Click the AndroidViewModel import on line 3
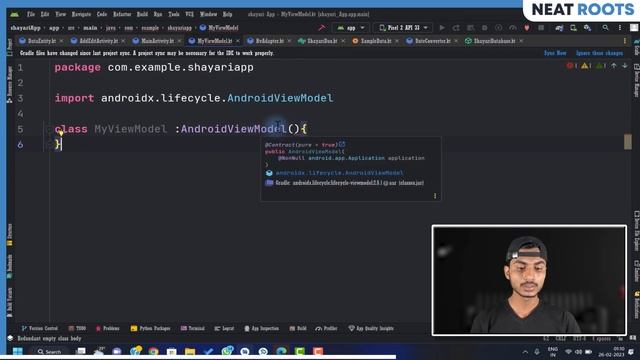The image size is (640, 360). (280, 98)
